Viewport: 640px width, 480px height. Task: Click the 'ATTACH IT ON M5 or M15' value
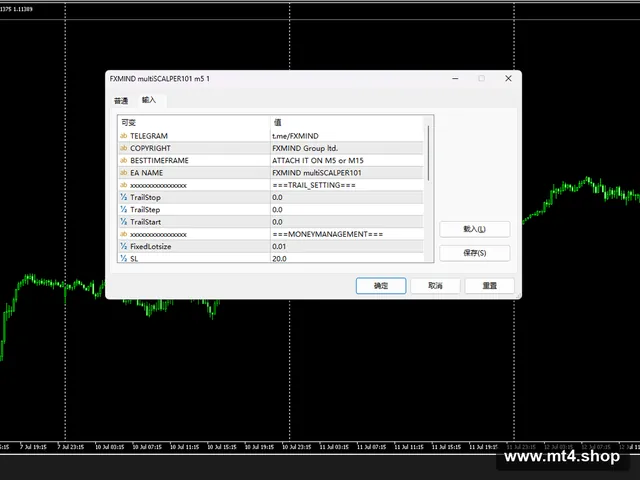point(318,160)
